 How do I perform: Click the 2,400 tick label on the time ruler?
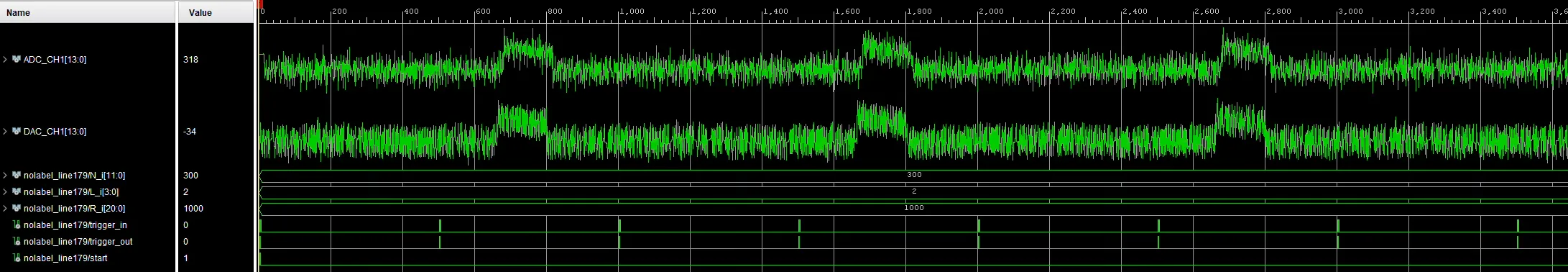click(1135, 12)
